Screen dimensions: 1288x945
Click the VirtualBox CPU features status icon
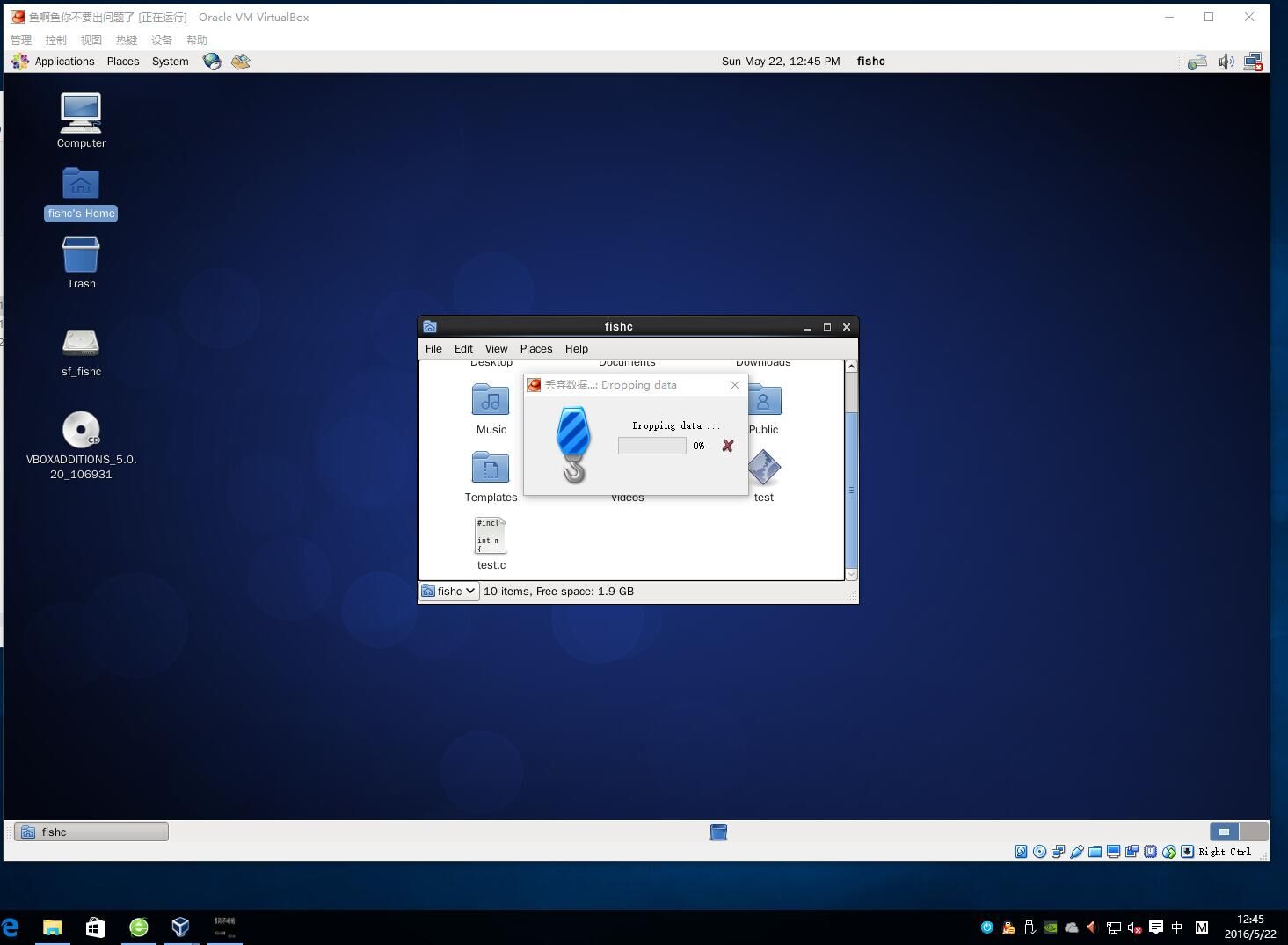click(1150, 852)
